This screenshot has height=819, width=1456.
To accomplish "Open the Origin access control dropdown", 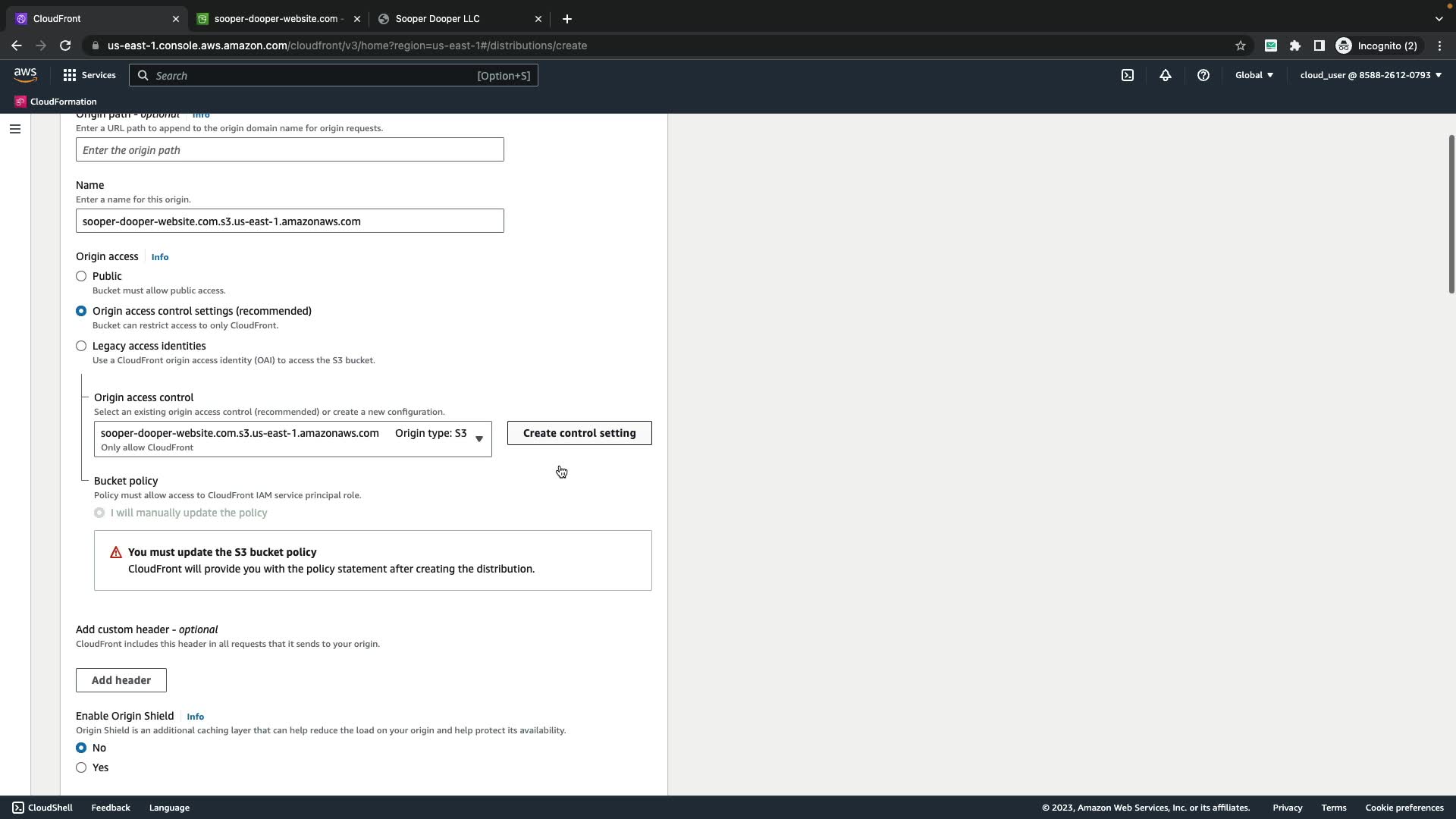I will click(293, 439).
